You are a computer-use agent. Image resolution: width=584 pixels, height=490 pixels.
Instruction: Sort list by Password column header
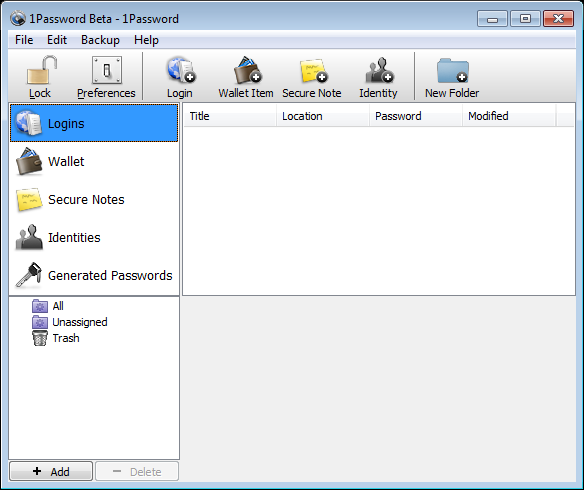pyautogui.click(x=416, y=116)
